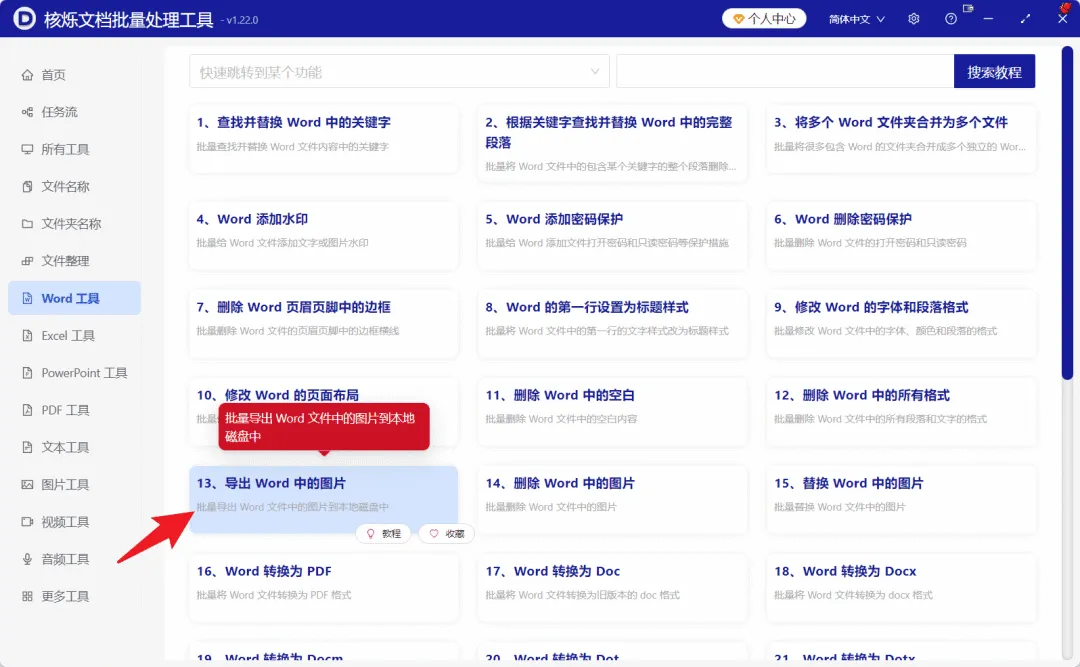This screenshot has height=667, width=1080.
Task: Click the organize icon beside 文件整理
Action: [27, 261]
